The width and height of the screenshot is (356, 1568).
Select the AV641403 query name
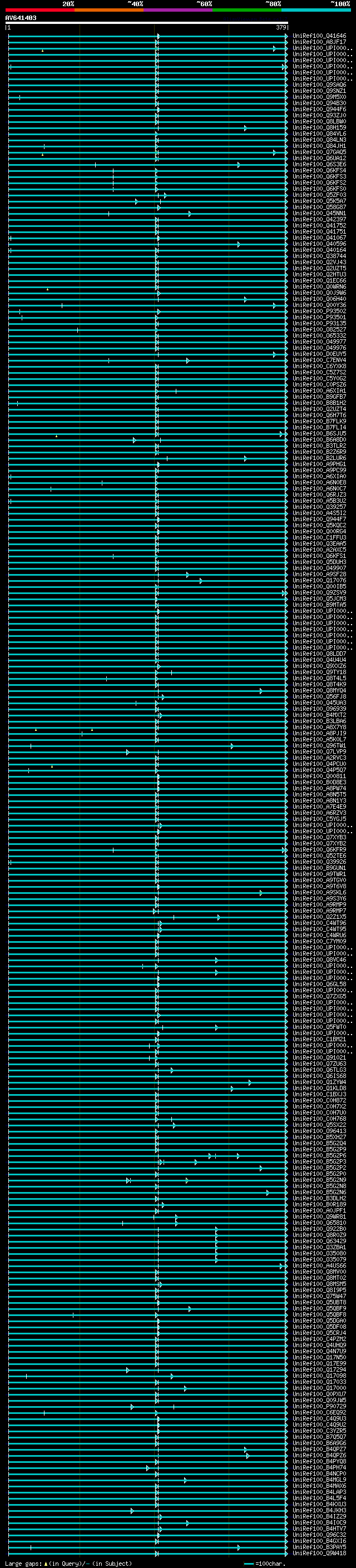pyautogui.click(x=21, y=18)
